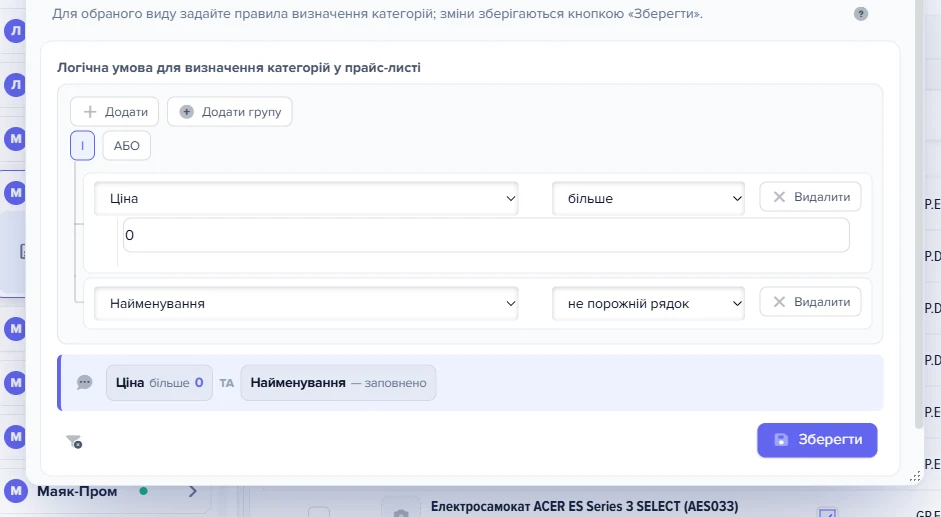Click the value field containing 0
Image resolution: width=941 pixels, height=517 pixels.
click(486, 235)
